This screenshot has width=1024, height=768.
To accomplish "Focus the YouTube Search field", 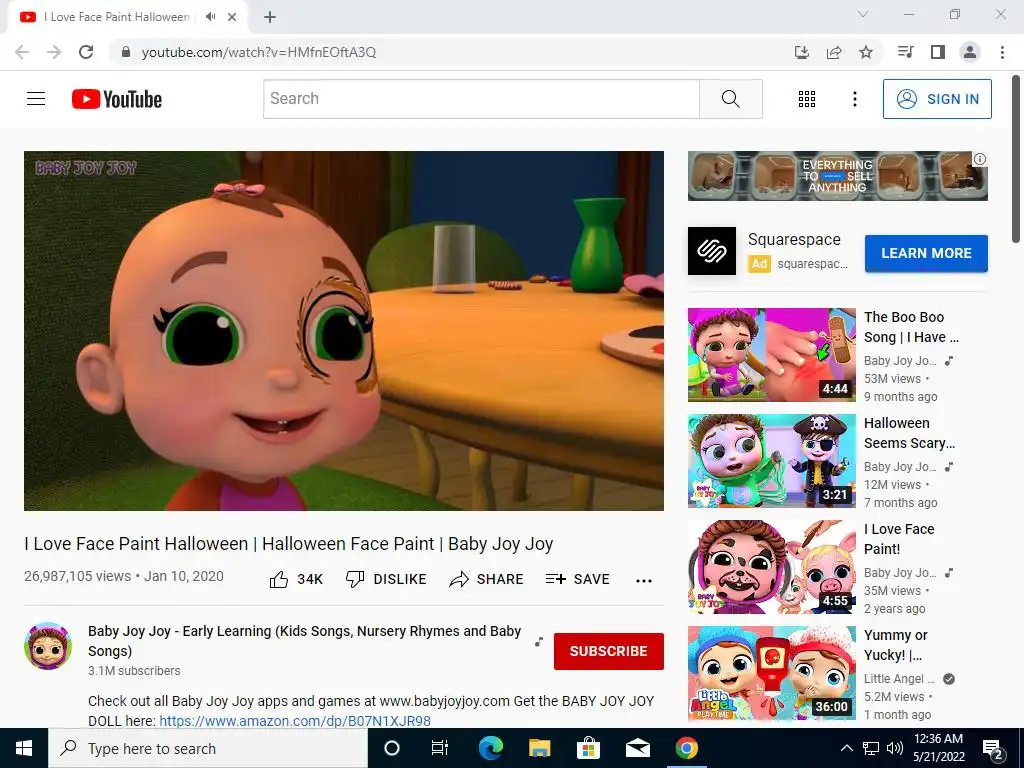I will click(x=481, y=99).
